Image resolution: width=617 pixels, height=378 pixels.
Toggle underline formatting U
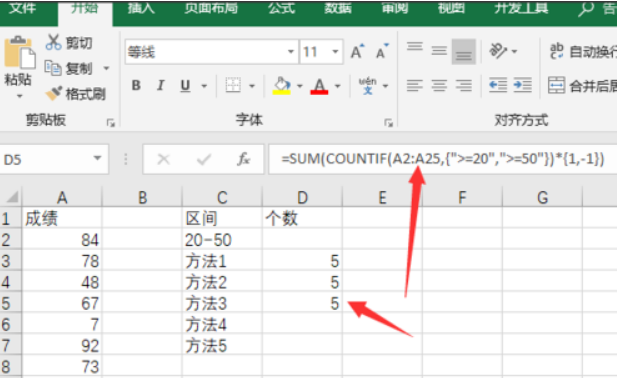185,85
